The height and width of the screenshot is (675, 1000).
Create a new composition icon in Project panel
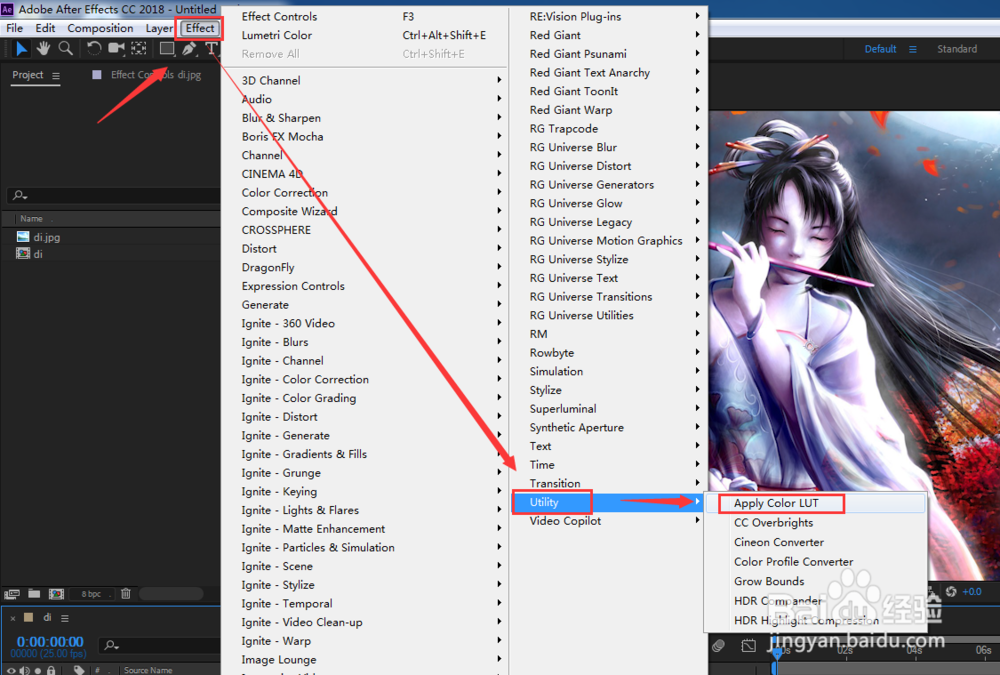(56, 594)
